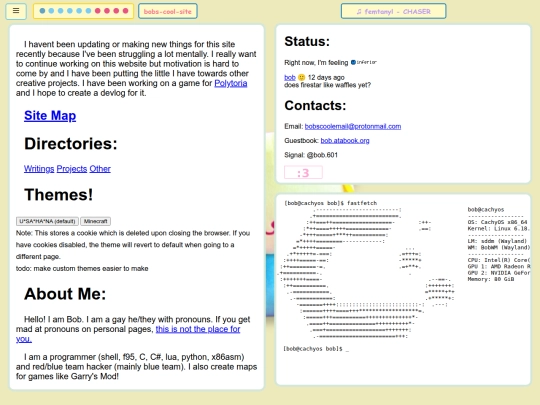Image resolution: width=540 pixels, height=405 pixels.
Task: Click the 'CPU: Intel(R) Core' line
Action: (498, 260)
